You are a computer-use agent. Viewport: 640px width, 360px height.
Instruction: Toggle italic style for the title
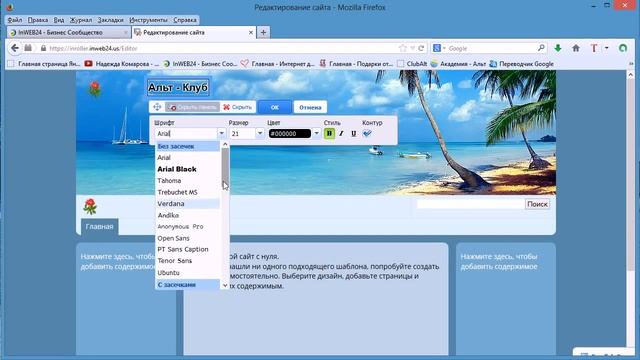(341, 133)
